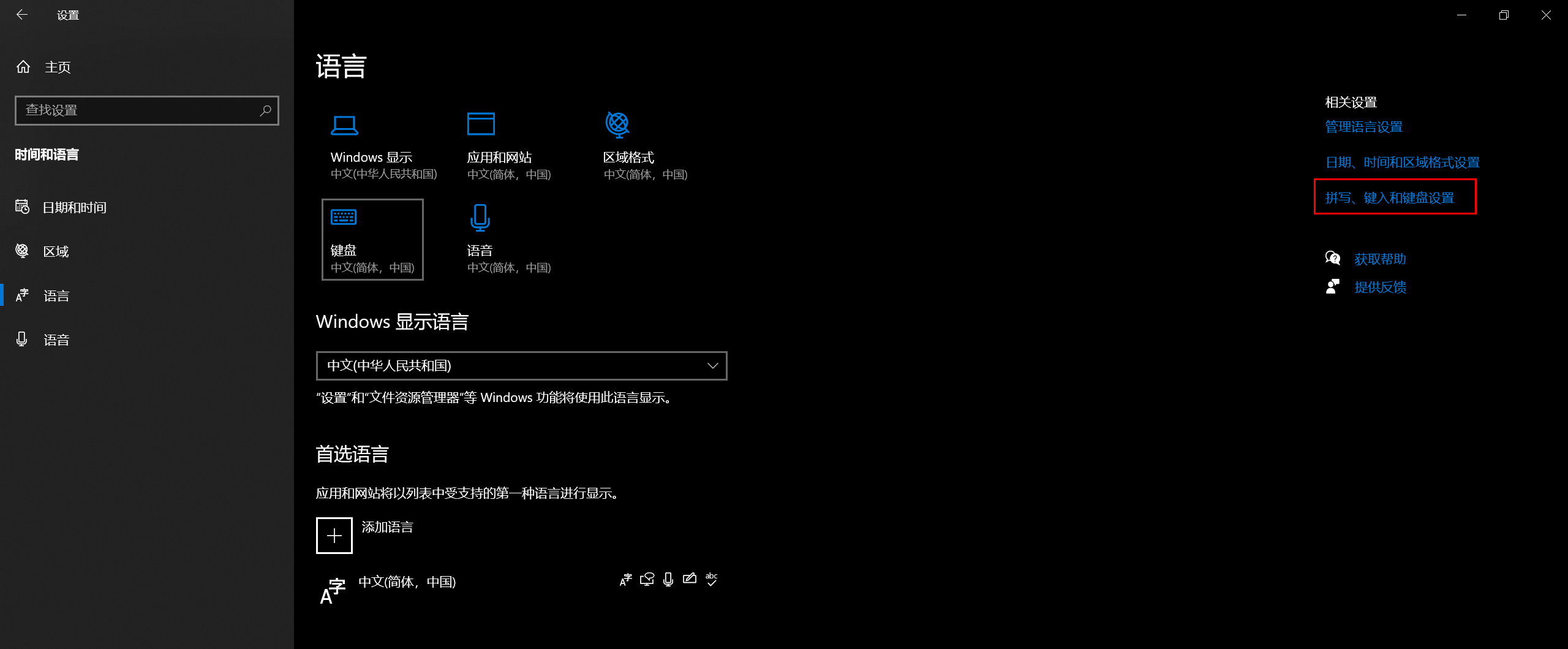Click the 键盘 keyboard tile icon

tap(344, 217)
